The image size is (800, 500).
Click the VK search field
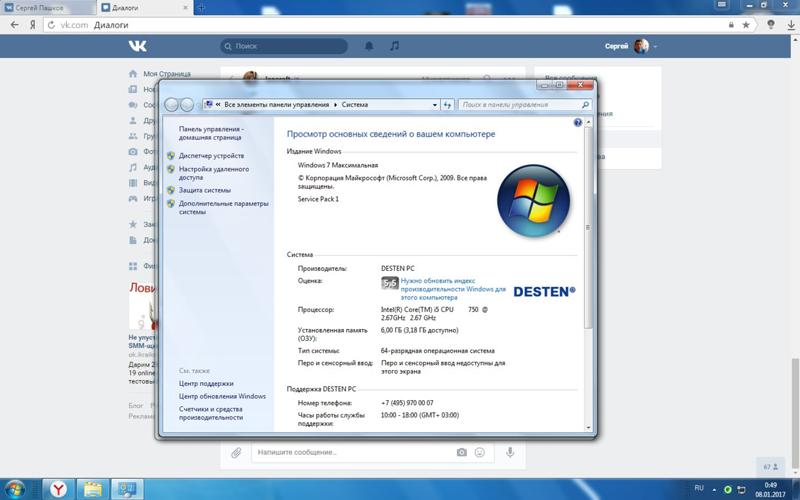(x=284, y=46)
